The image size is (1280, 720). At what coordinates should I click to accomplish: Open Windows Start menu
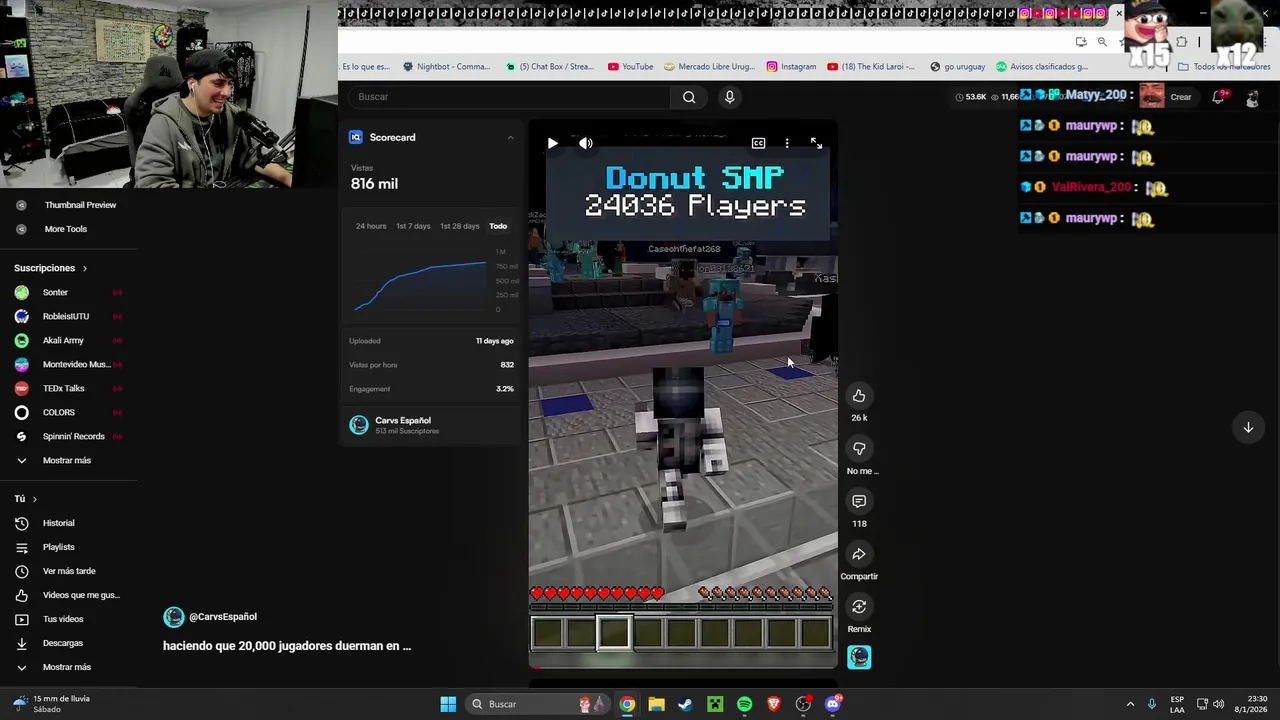(x=448, y=704)
